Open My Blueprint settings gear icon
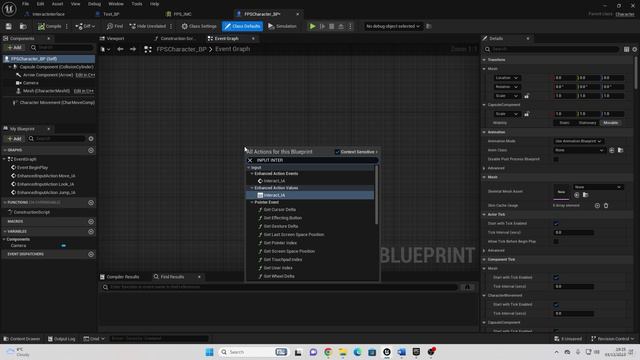The width and height of the screenshot is (640, 360). tap(91, 139)
